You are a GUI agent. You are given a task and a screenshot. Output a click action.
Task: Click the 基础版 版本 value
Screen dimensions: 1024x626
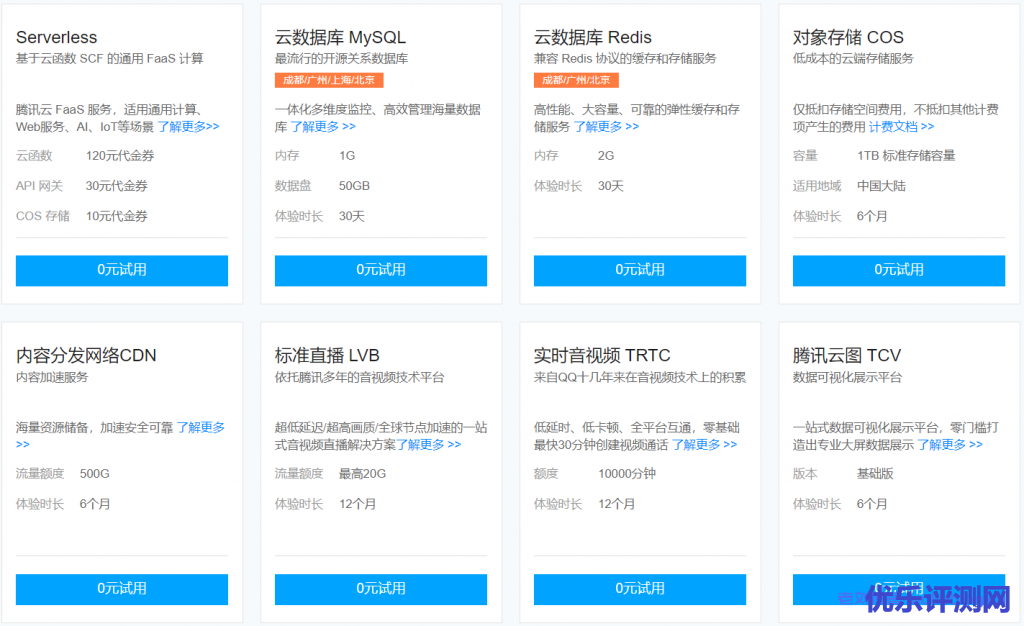click(875, 473)
